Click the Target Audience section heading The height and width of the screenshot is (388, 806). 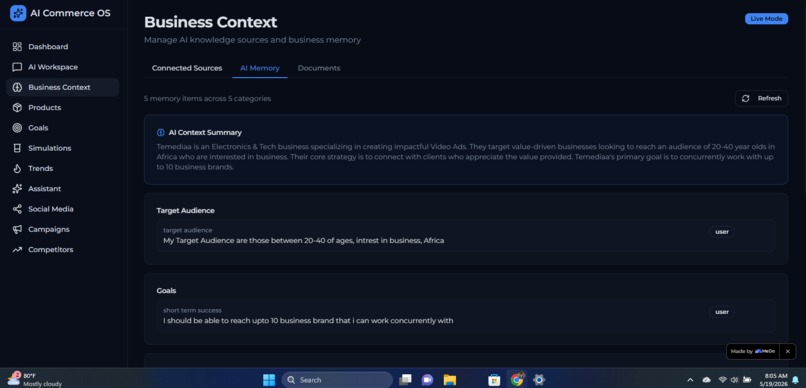185,211
